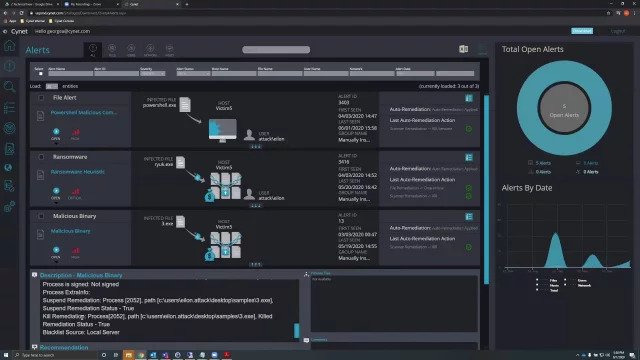640x360 pixels.
Task: Export alerts using the Excel icon
Action: 463,49
